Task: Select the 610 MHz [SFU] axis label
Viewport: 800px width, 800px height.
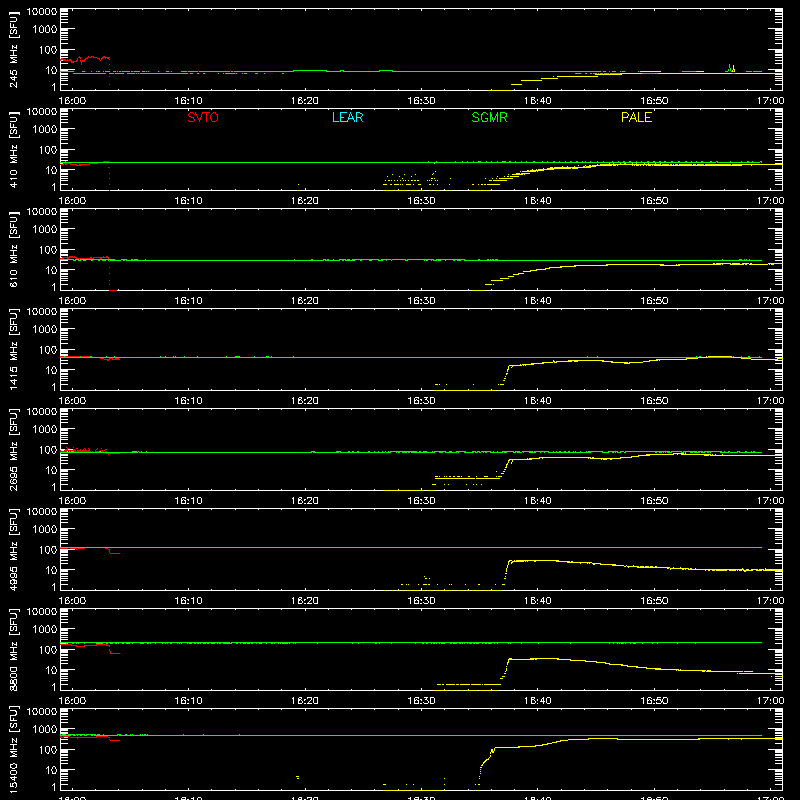Action: [x=14, y=249]
